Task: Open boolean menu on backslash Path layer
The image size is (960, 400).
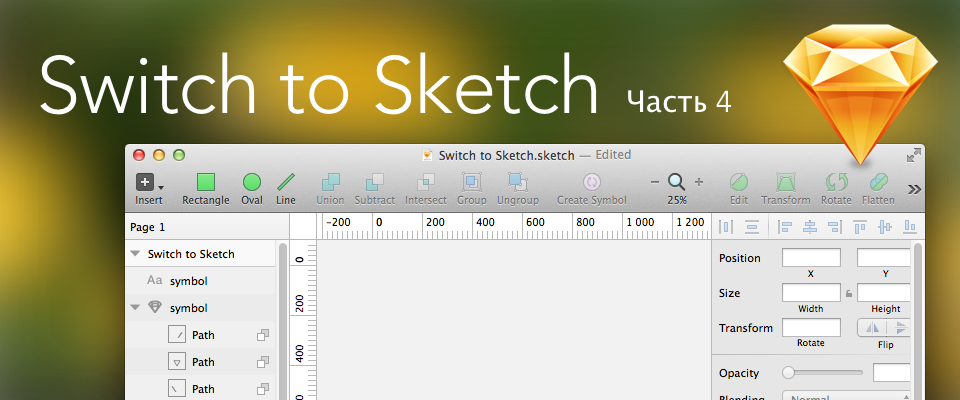Action: click(263, 389)
